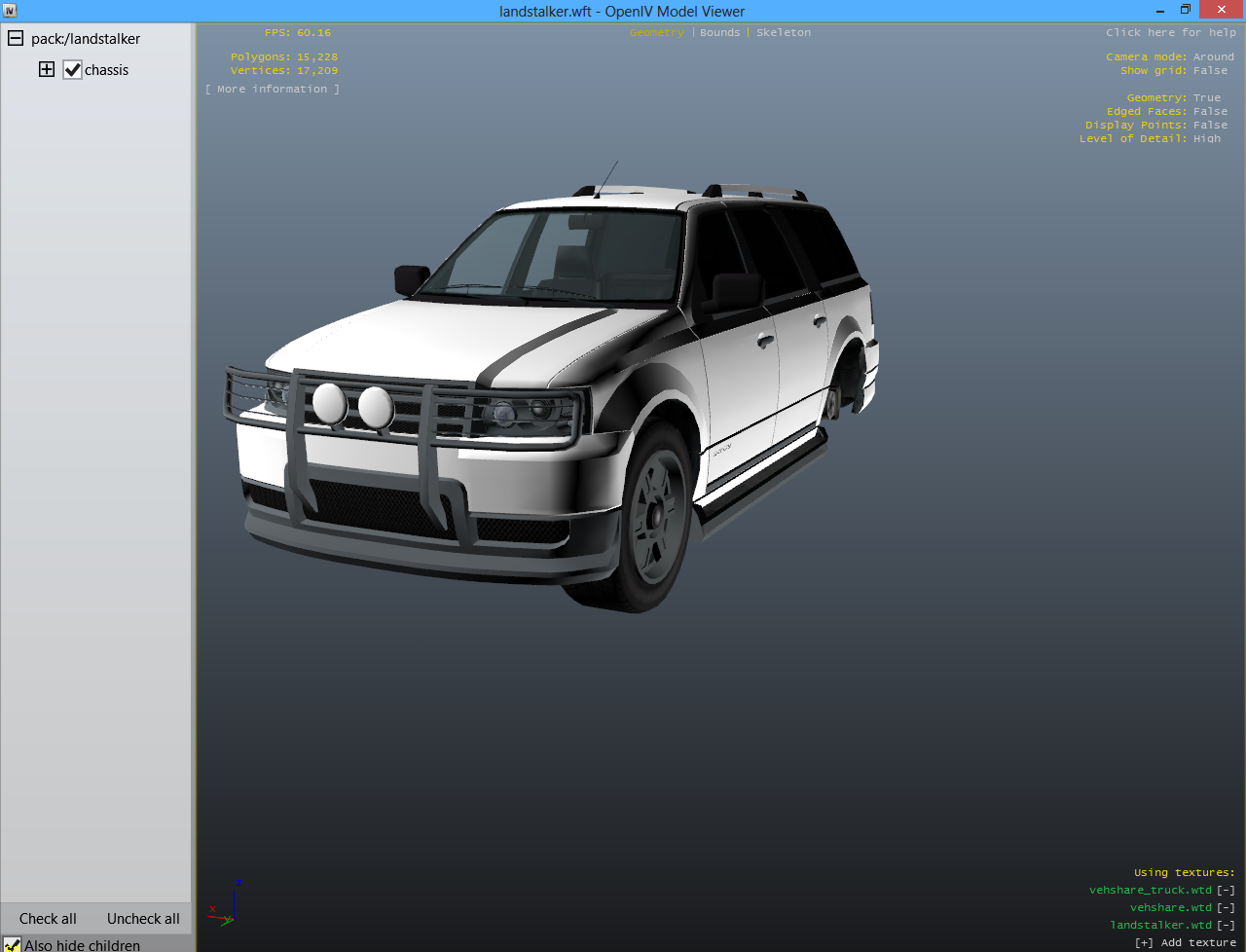Screen dimensions: 1246x952
Task: Toggle the Also hide children checkbox
Action: [12, 944]
